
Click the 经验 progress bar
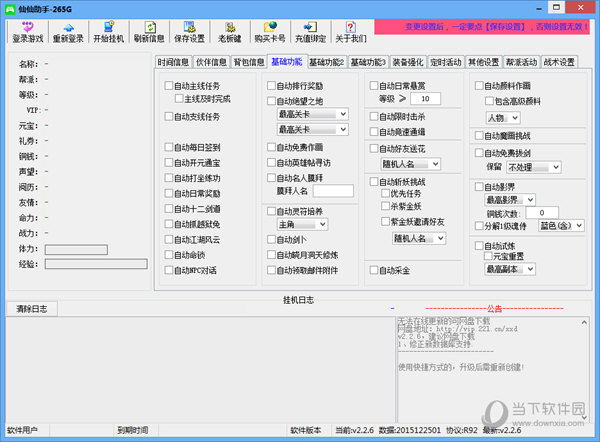click(96, 264)
